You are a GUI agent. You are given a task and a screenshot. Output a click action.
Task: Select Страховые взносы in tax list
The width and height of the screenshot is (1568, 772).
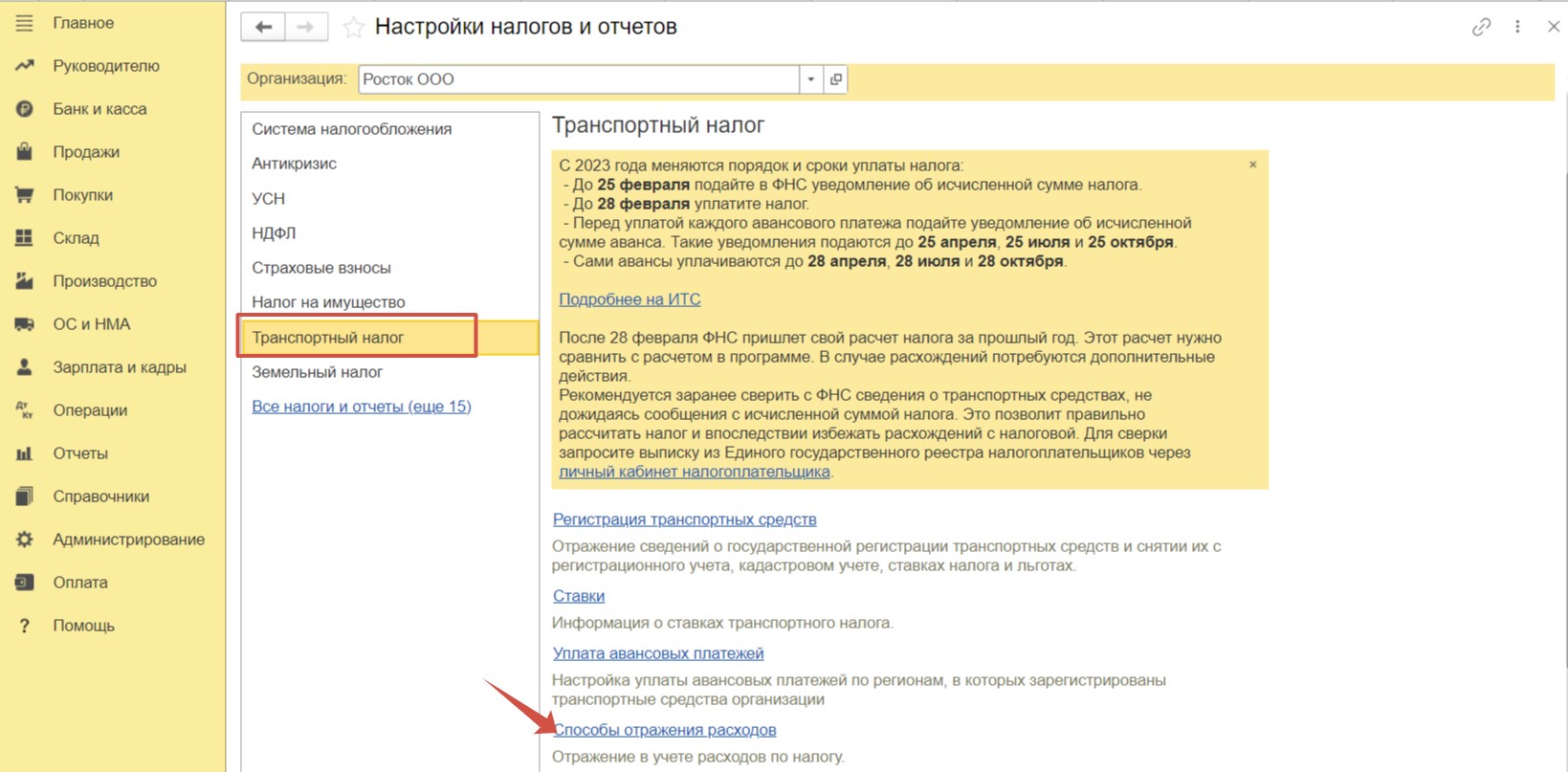pyautogui.click(x=320, y=268)
